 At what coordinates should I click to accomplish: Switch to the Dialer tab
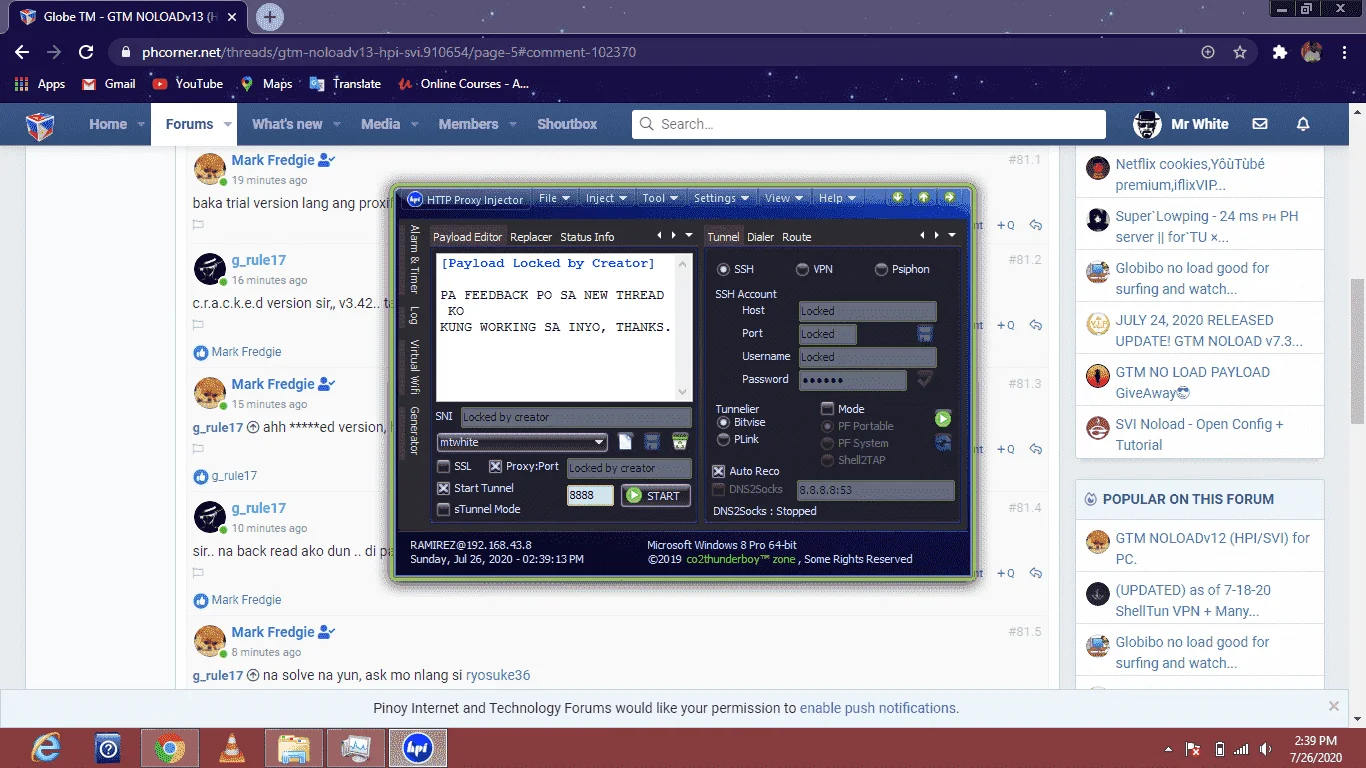(761, 237)
